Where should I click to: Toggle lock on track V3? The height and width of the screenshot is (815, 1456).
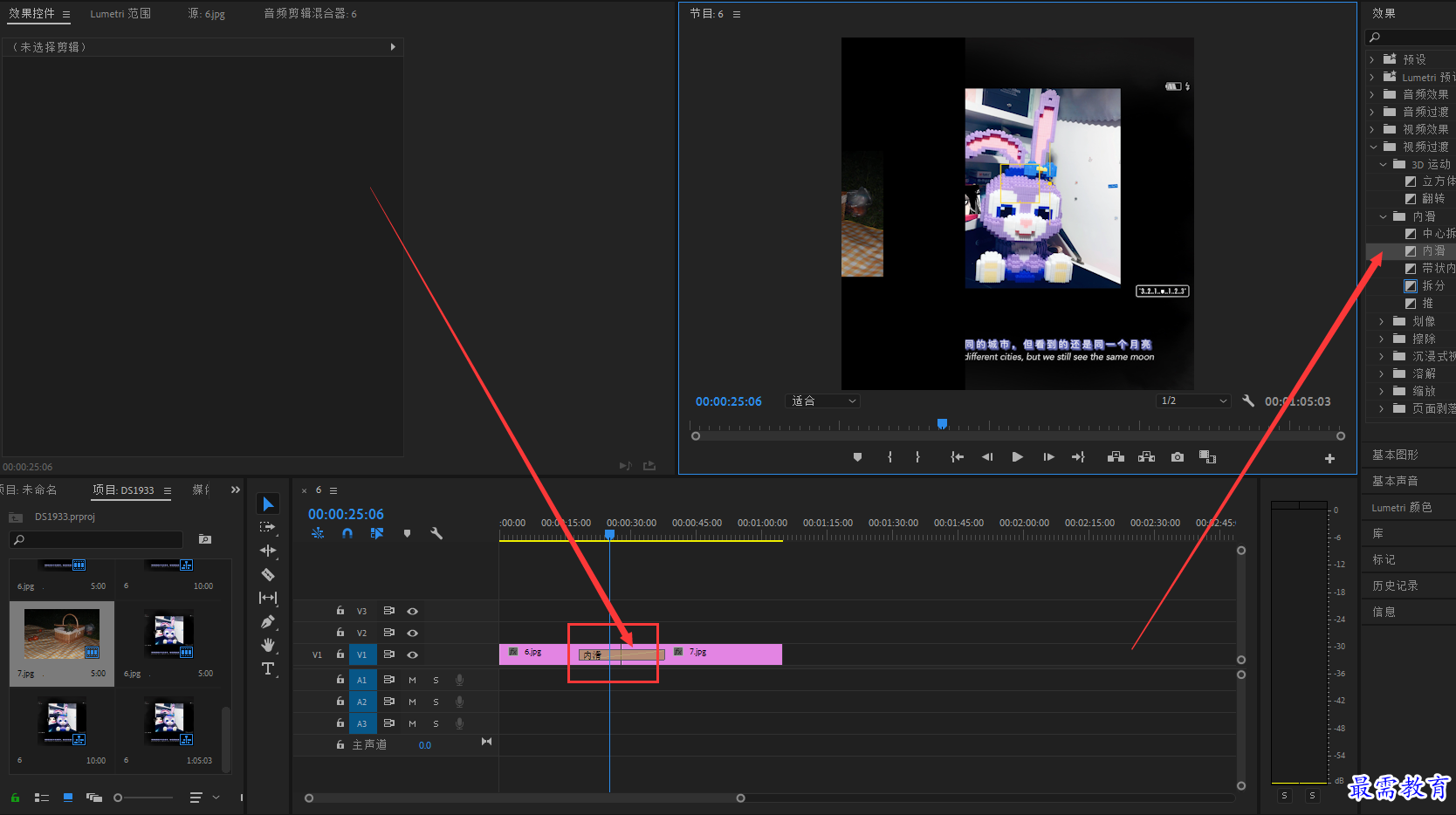tap(340, 611)
